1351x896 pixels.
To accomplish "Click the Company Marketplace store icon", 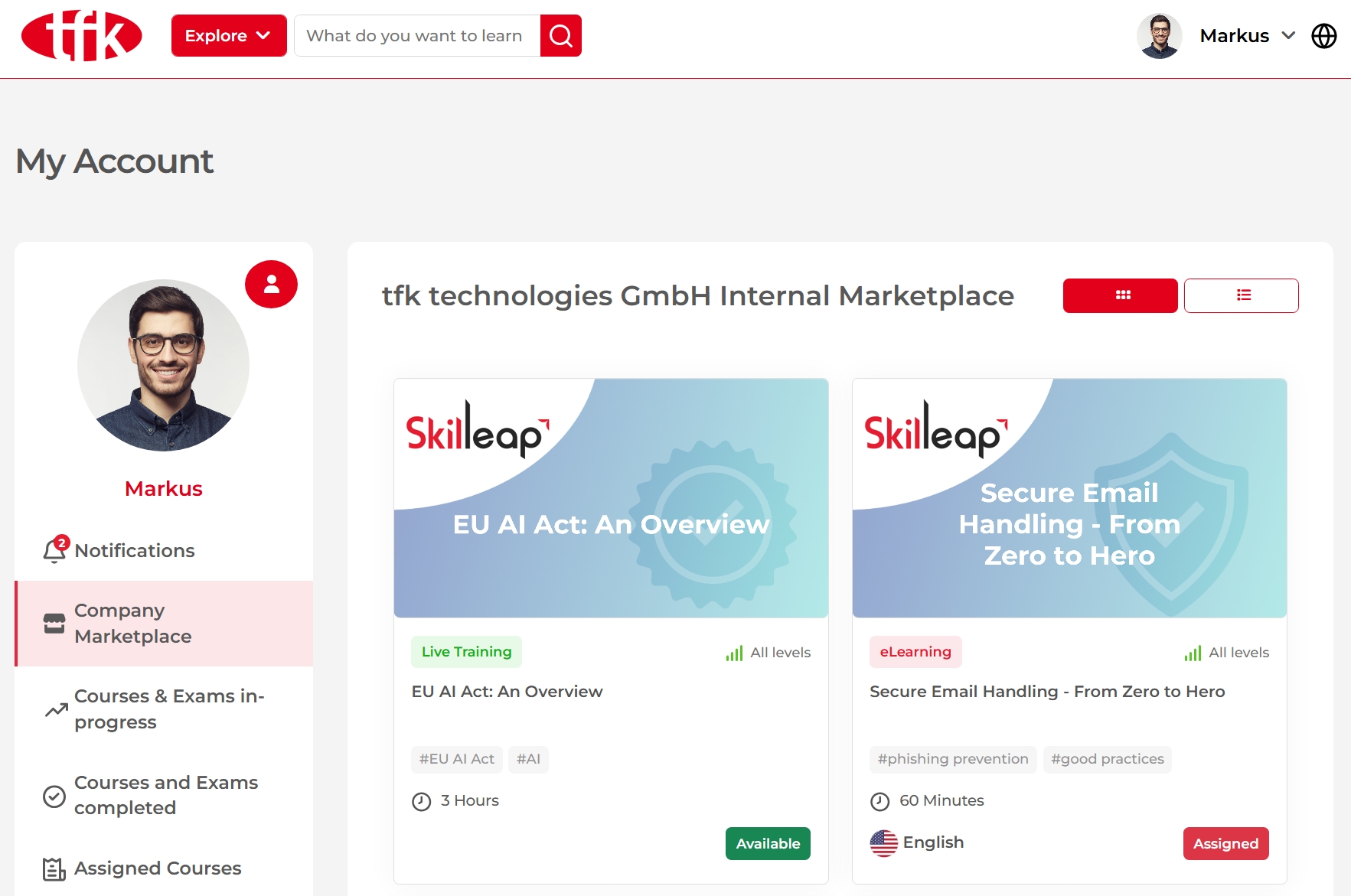I will 54,624.
